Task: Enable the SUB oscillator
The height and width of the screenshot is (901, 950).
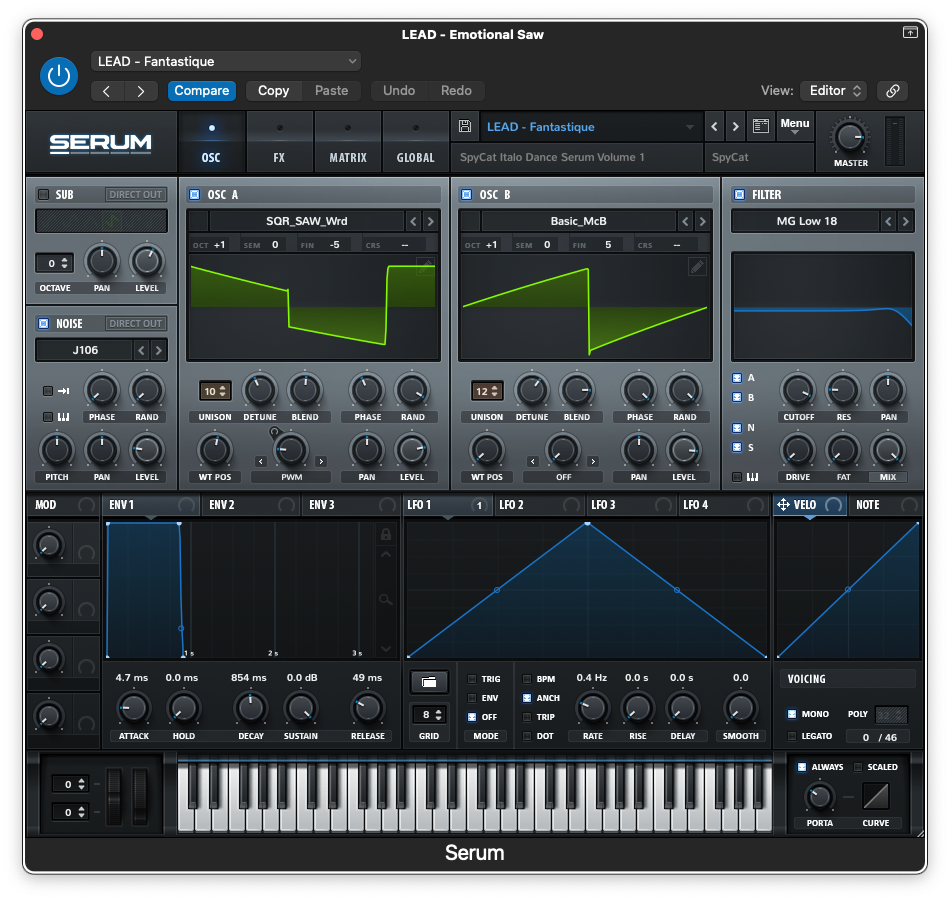Action: coord(44,194)
